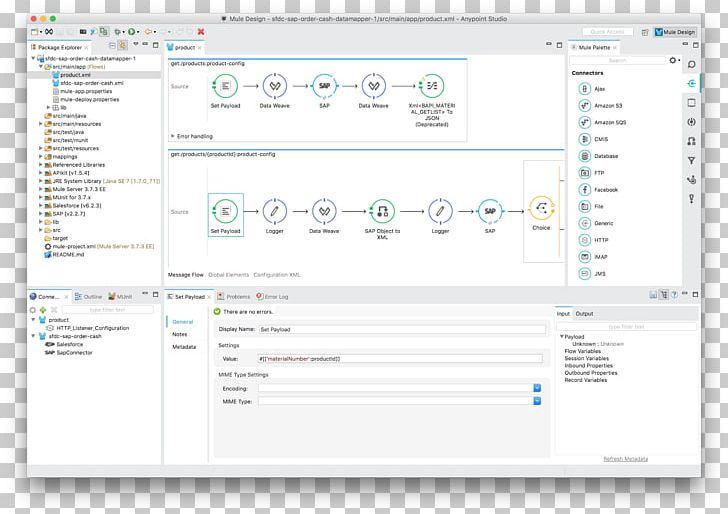Select Xml BAPI_MATERIAL_GETLIST To JSON transformer

pos(432,86)
